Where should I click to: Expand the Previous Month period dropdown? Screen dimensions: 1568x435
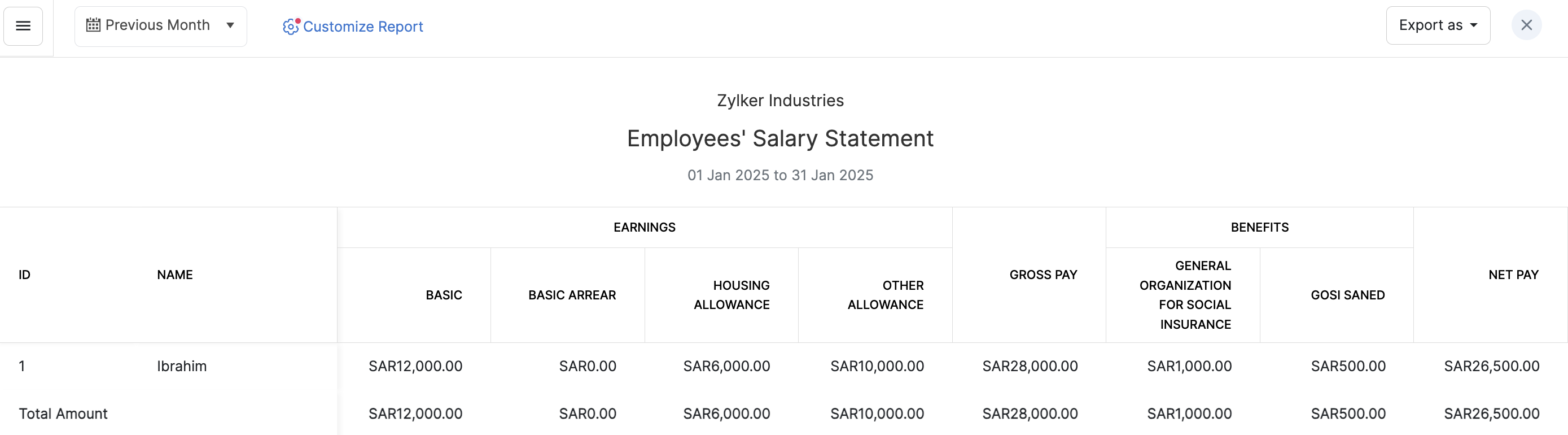click(x=160, y=25)
